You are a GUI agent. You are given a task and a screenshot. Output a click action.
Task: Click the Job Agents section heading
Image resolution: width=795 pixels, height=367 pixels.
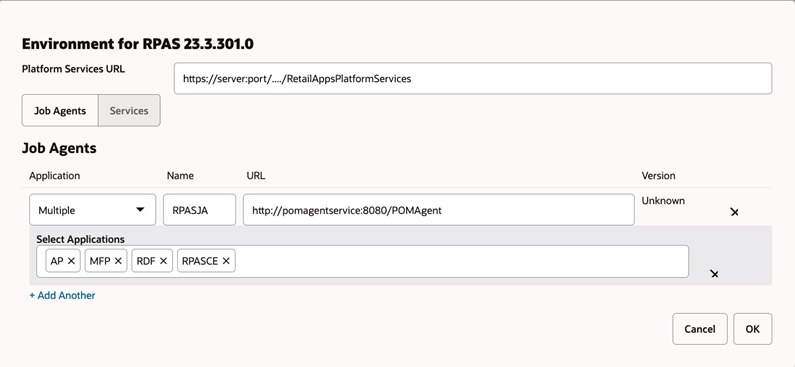click(x=59, y=149)
